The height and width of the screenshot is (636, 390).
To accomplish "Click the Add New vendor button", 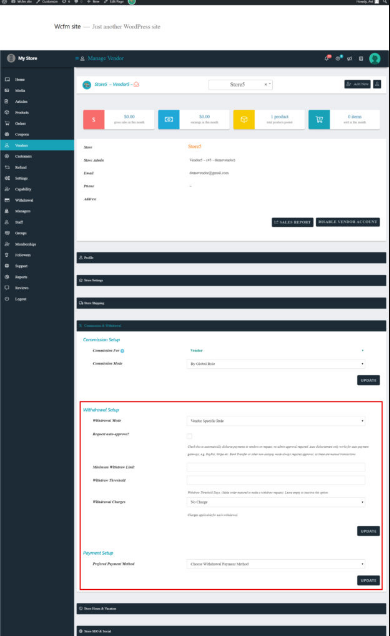I will (357, 84).
